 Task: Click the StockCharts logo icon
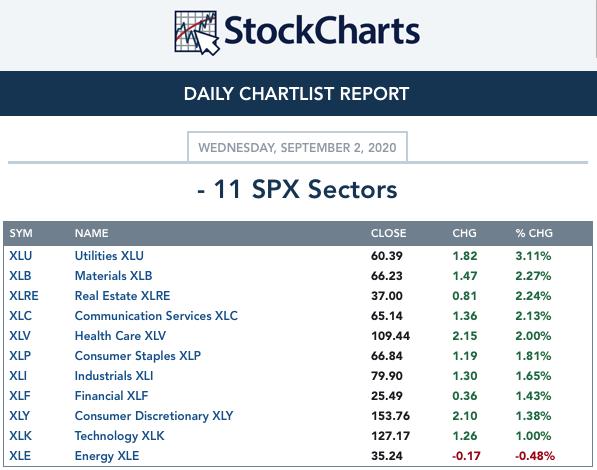pos(196,33)
